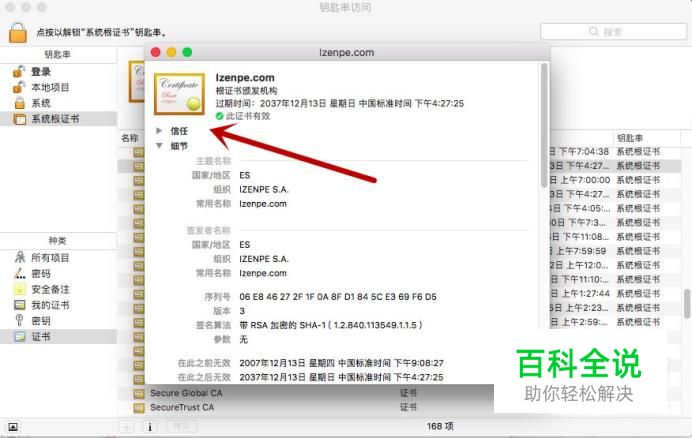Viewport: 692px width, 438px height.
Task: Show 安全备注 category
Action: [x=50, y=289]
